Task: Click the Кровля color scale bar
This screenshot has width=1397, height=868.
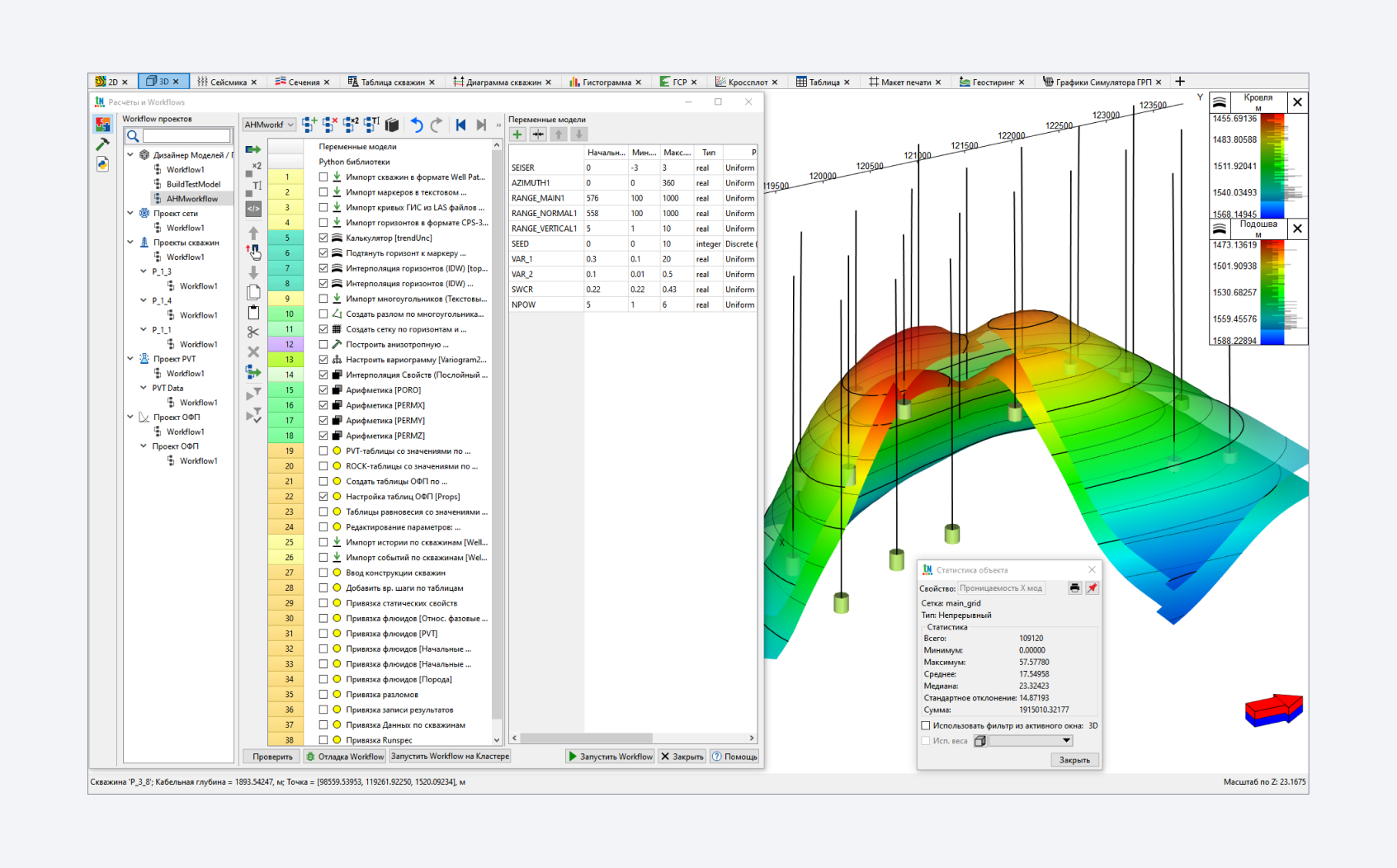Action: [1272, 165]
